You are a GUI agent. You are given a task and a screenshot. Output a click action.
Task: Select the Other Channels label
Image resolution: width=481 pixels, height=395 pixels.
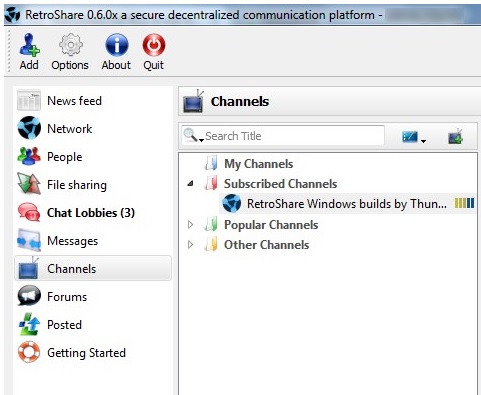pos(266,245)
